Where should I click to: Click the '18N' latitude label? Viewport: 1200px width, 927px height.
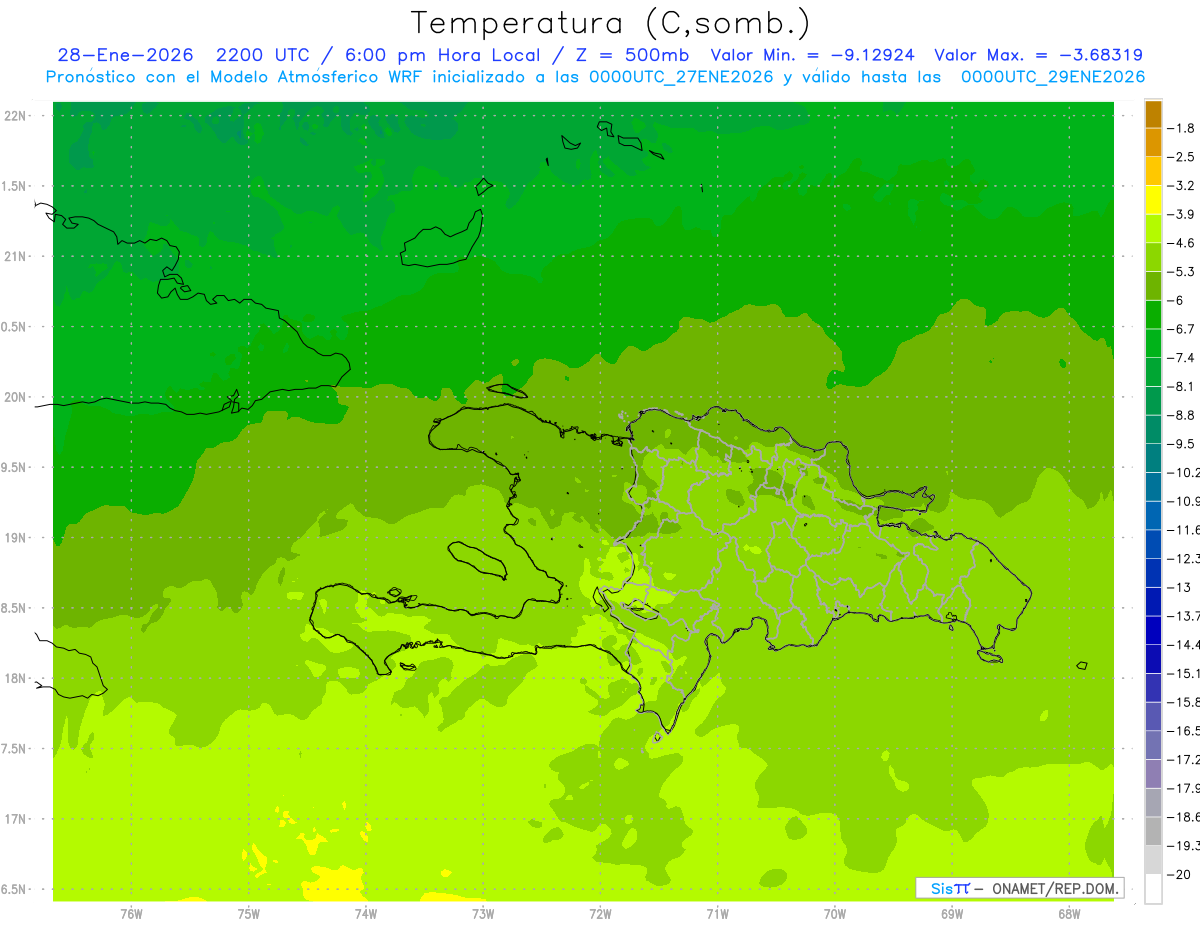tap(15, 678)
